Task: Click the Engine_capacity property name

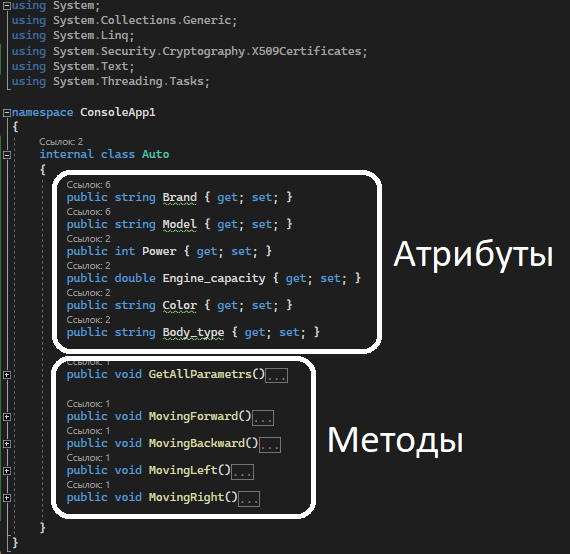Action: [x=214, y=278]
